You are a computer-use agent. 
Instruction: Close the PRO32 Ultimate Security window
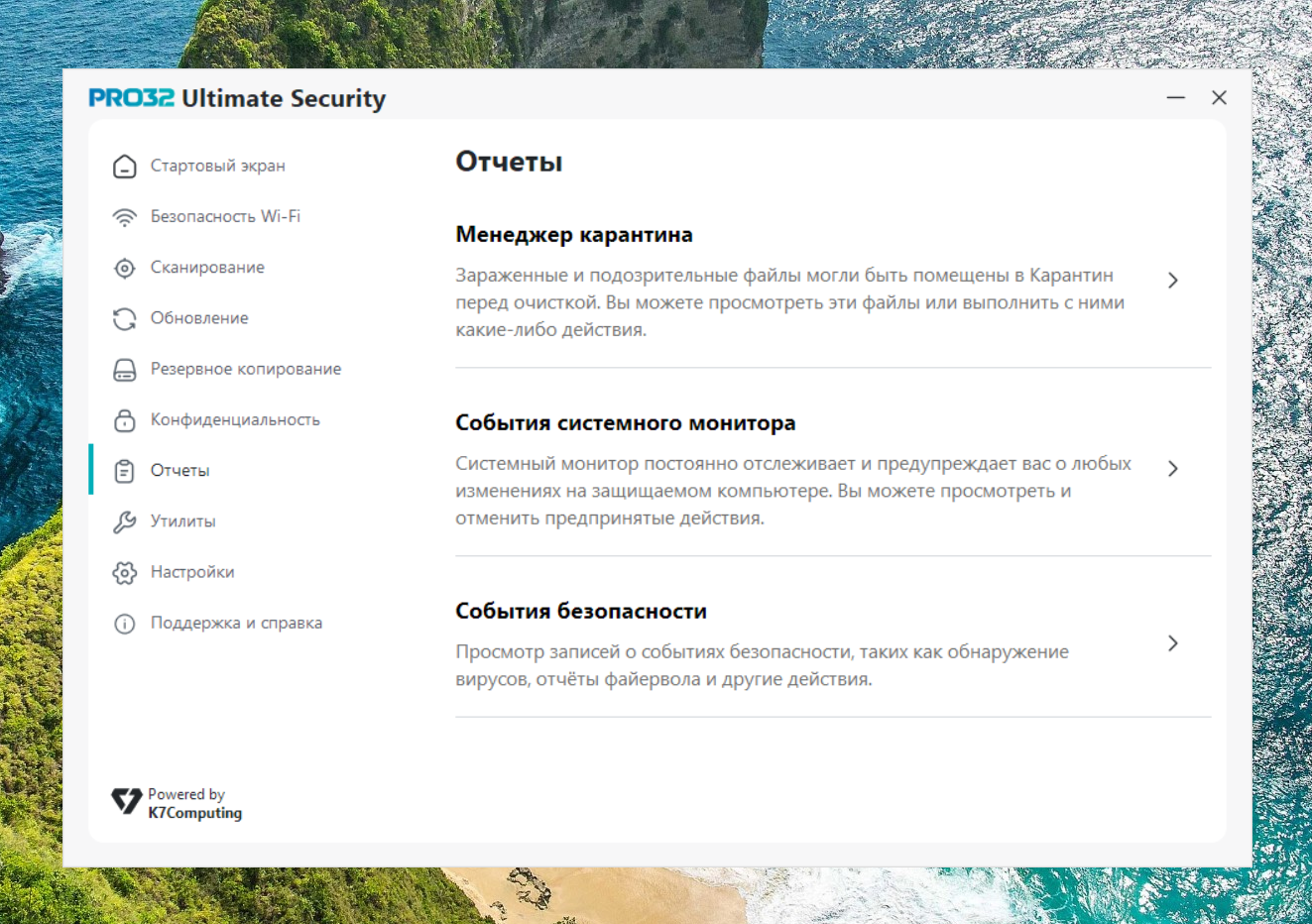pos(1219,97)
